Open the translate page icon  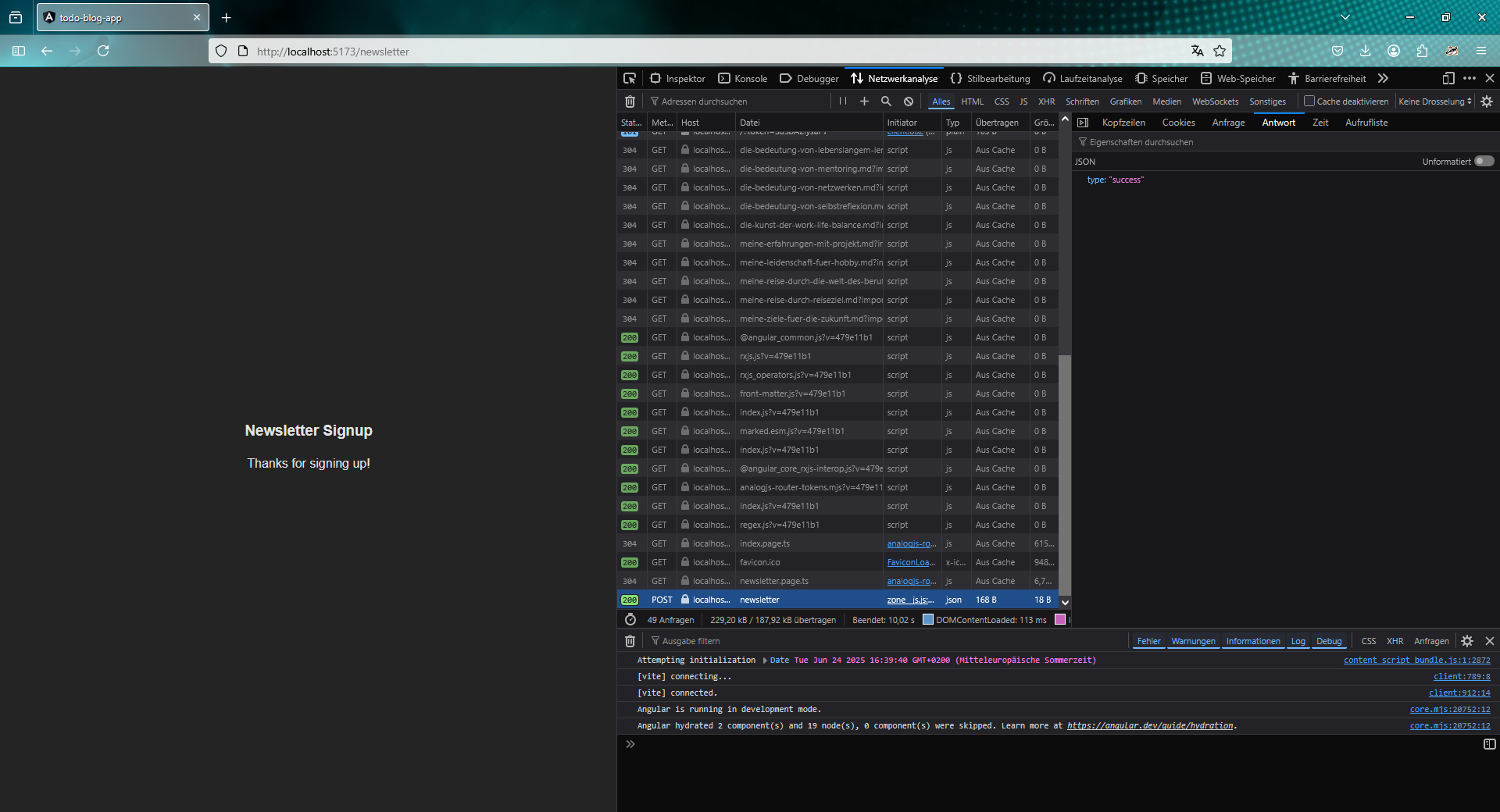point(1197,51)
